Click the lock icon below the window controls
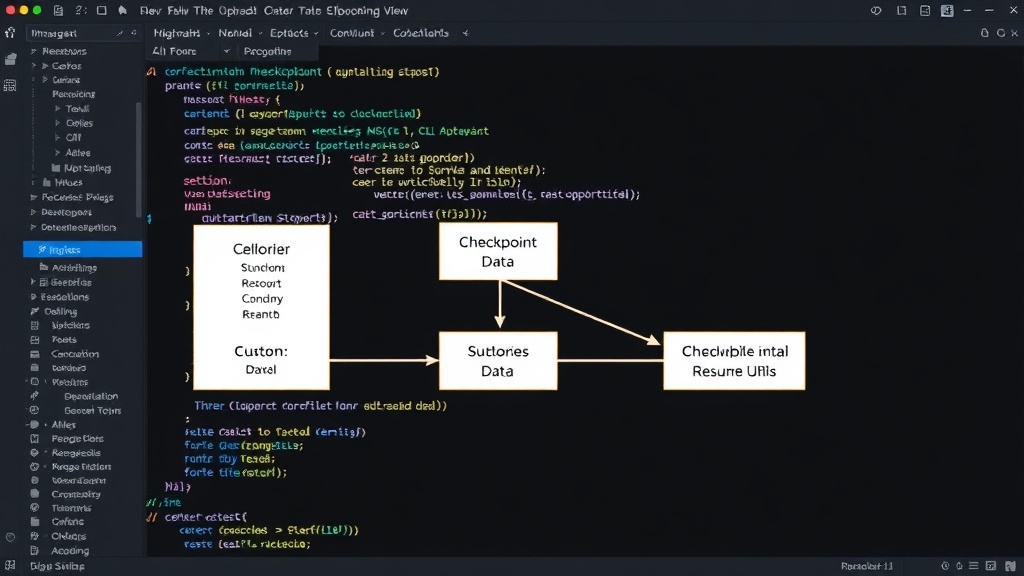The image size is (1024, 576). point(985,33)
